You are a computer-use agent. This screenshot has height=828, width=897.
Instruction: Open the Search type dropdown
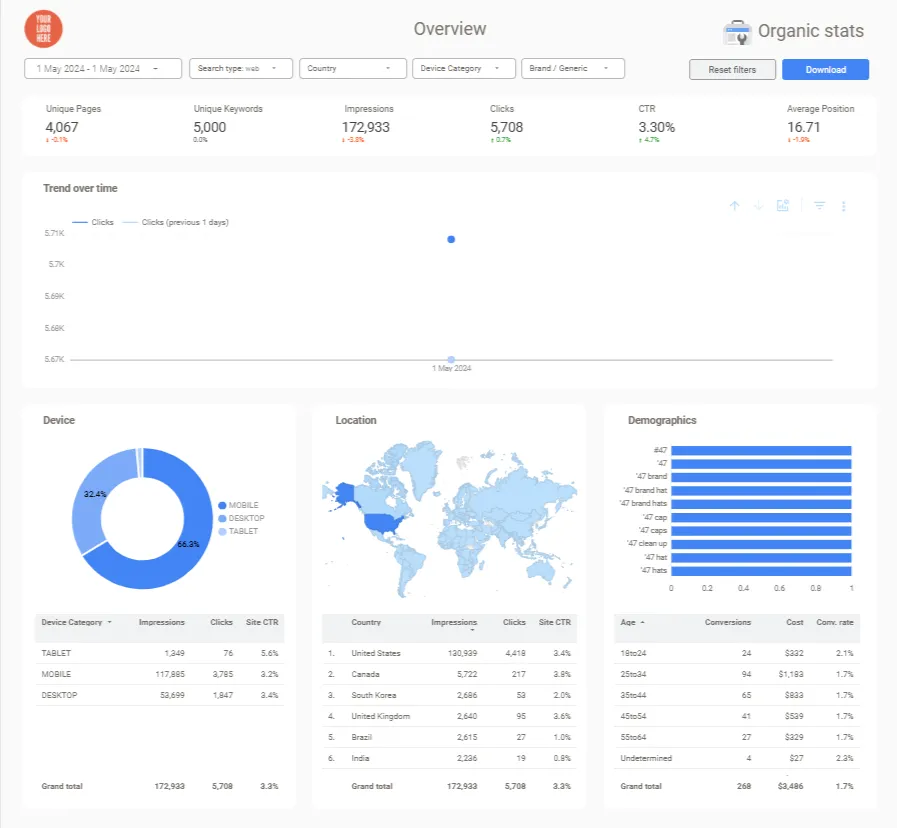[241, 69]
